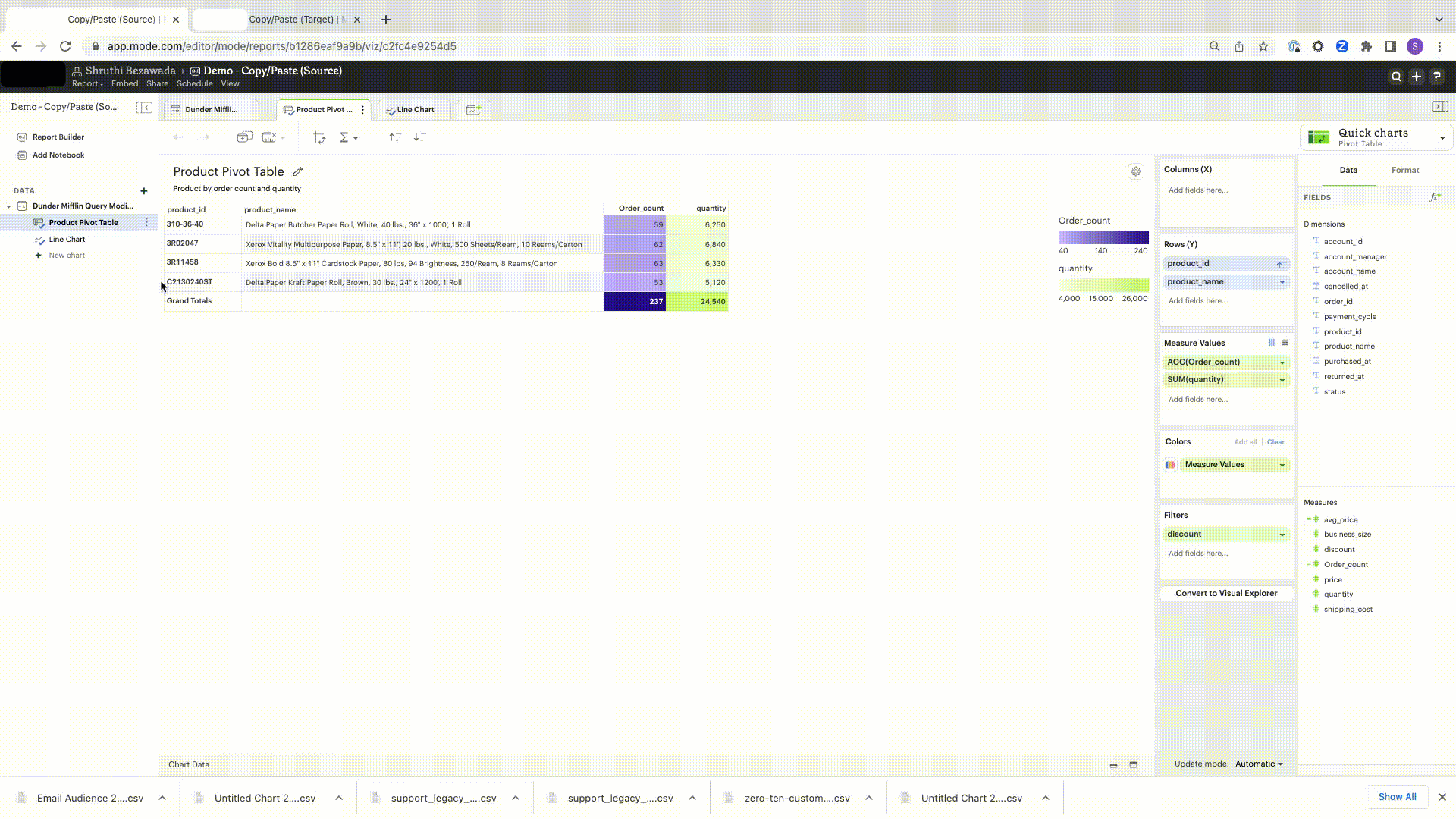Open the totals sigma dropdown
Image resolution: width=1456 pixels, height=819 pixels.
coord(349,137)
